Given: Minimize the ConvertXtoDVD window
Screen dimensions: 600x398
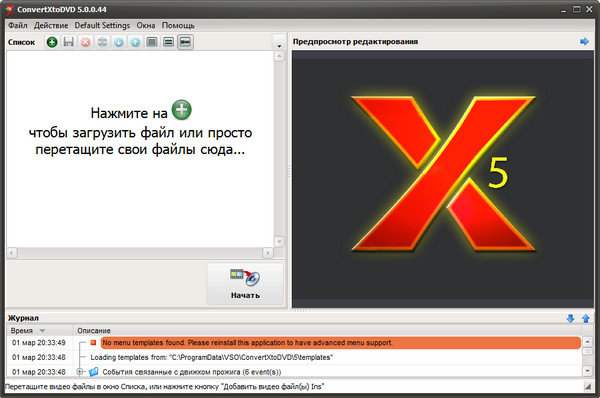Looking at the screenshot, I should click(563, 10).
